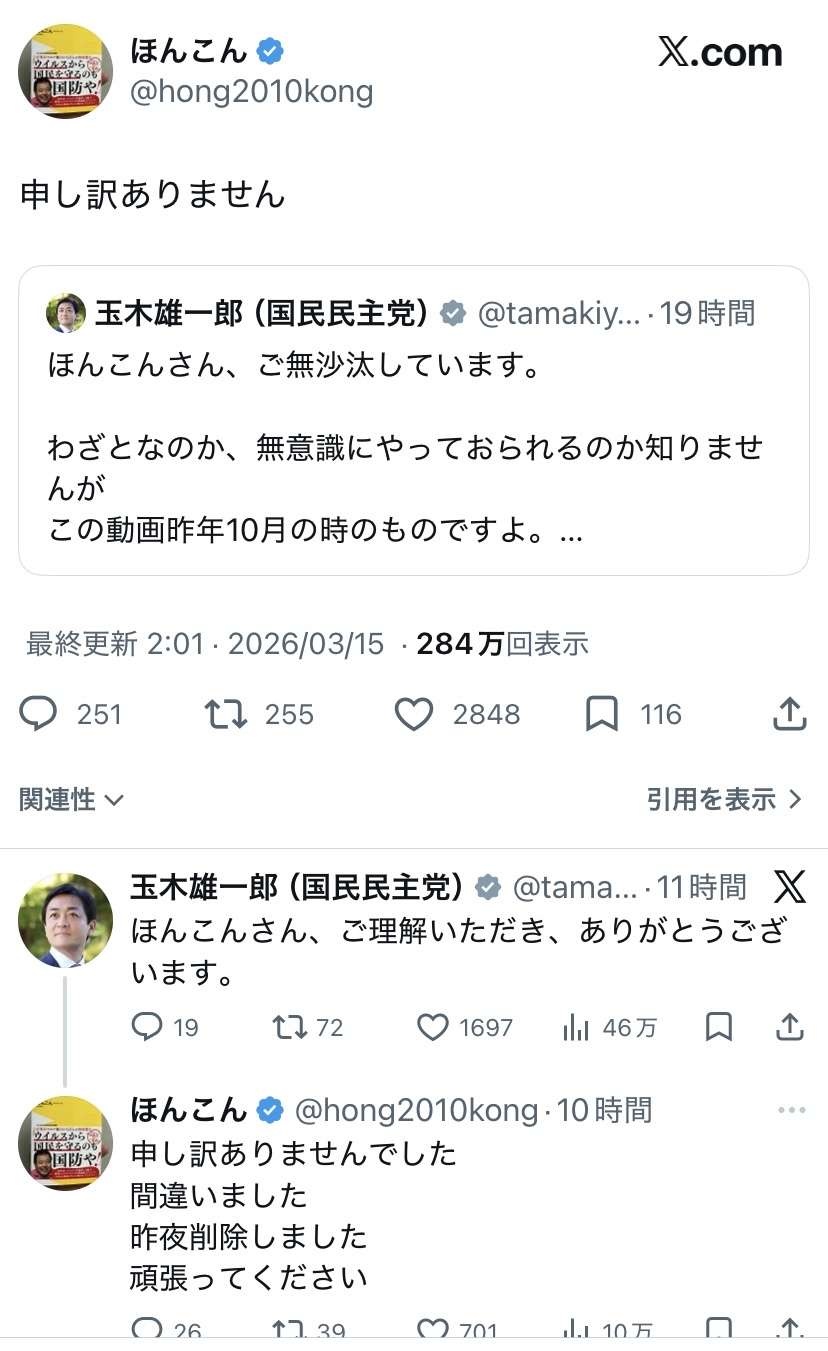Like the main post with 2848 likes

[x=413, y=714]
